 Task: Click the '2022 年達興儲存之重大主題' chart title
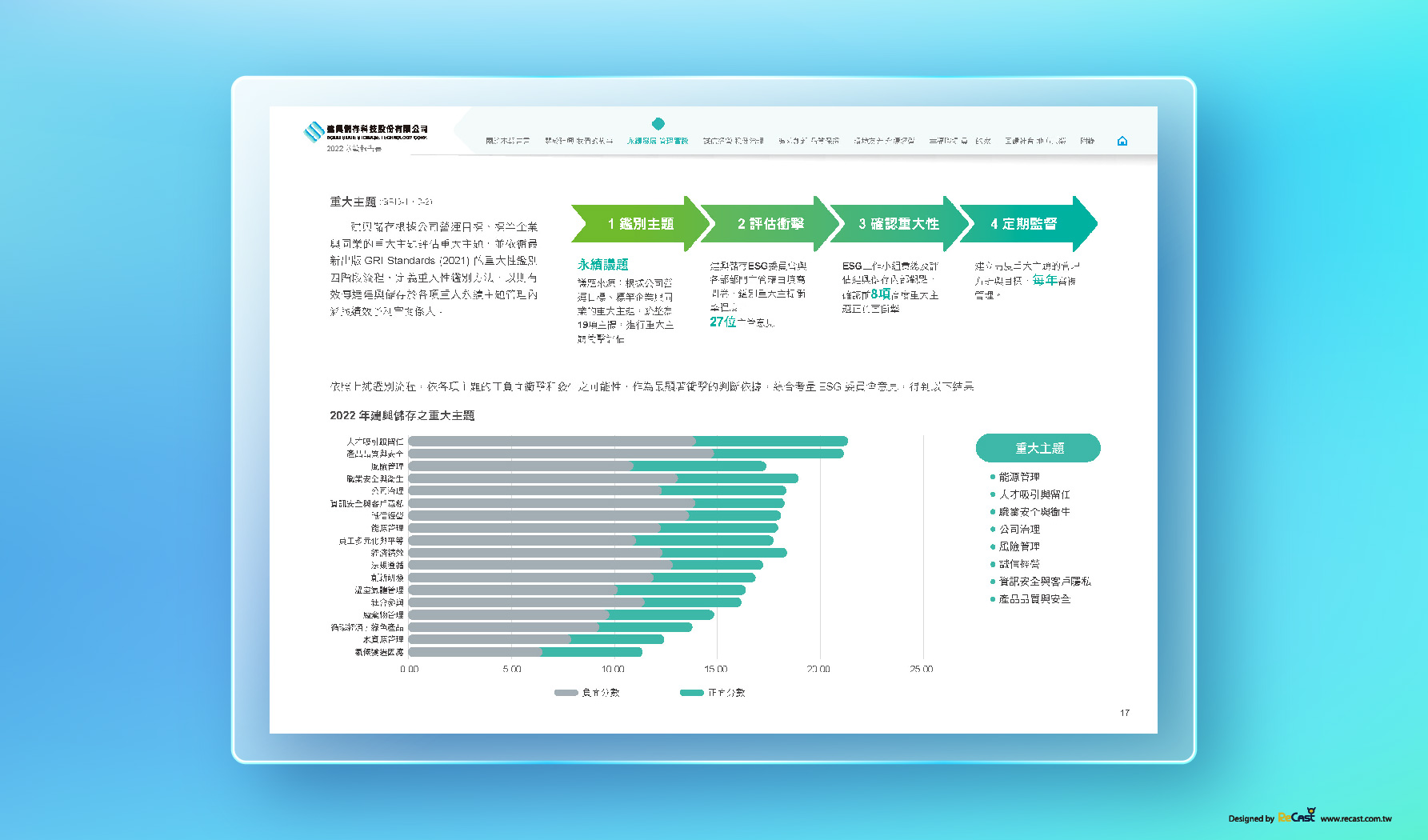click(x=402, y=415)
